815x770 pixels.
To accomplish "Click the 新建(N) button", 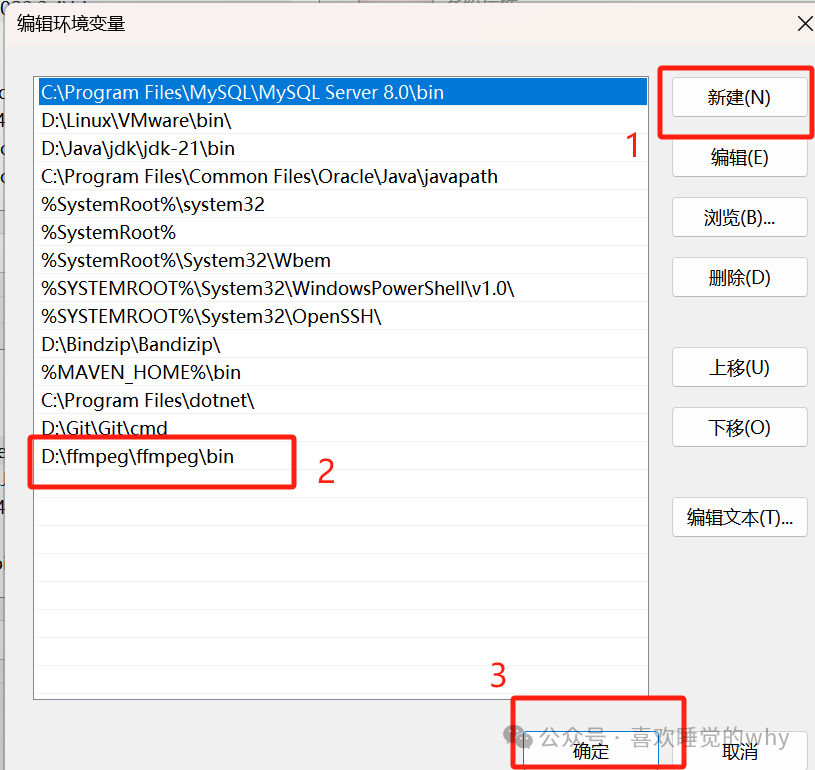I will [x=739, y=97].
